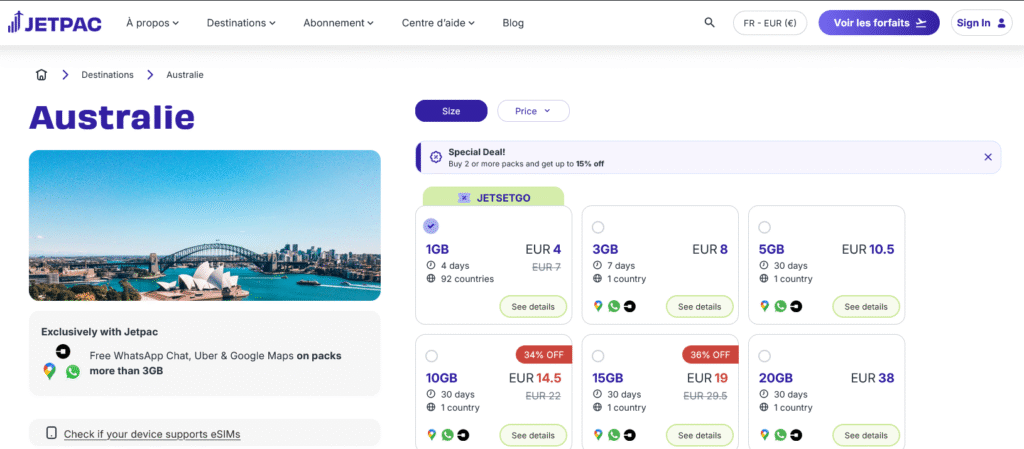Click Voir les forfaits button
The image size is (1024, 449).
click(879, 23)
